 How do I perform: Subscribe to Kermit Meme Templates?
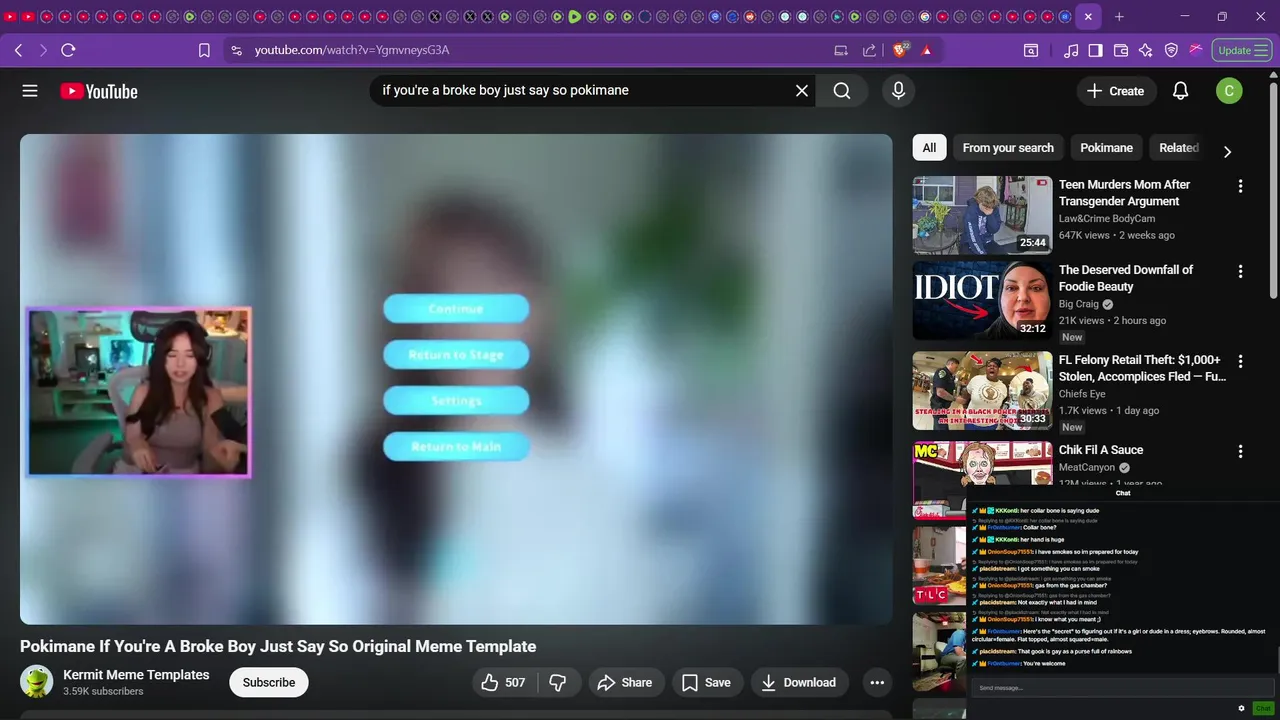point(269,683)
